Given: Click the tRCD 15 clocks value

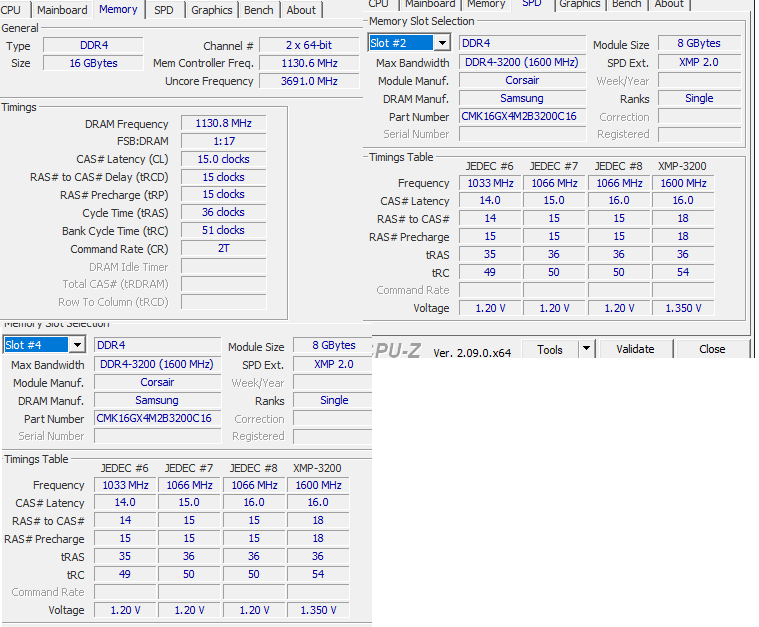Looking at the screenshot, I should pos(224,177).
